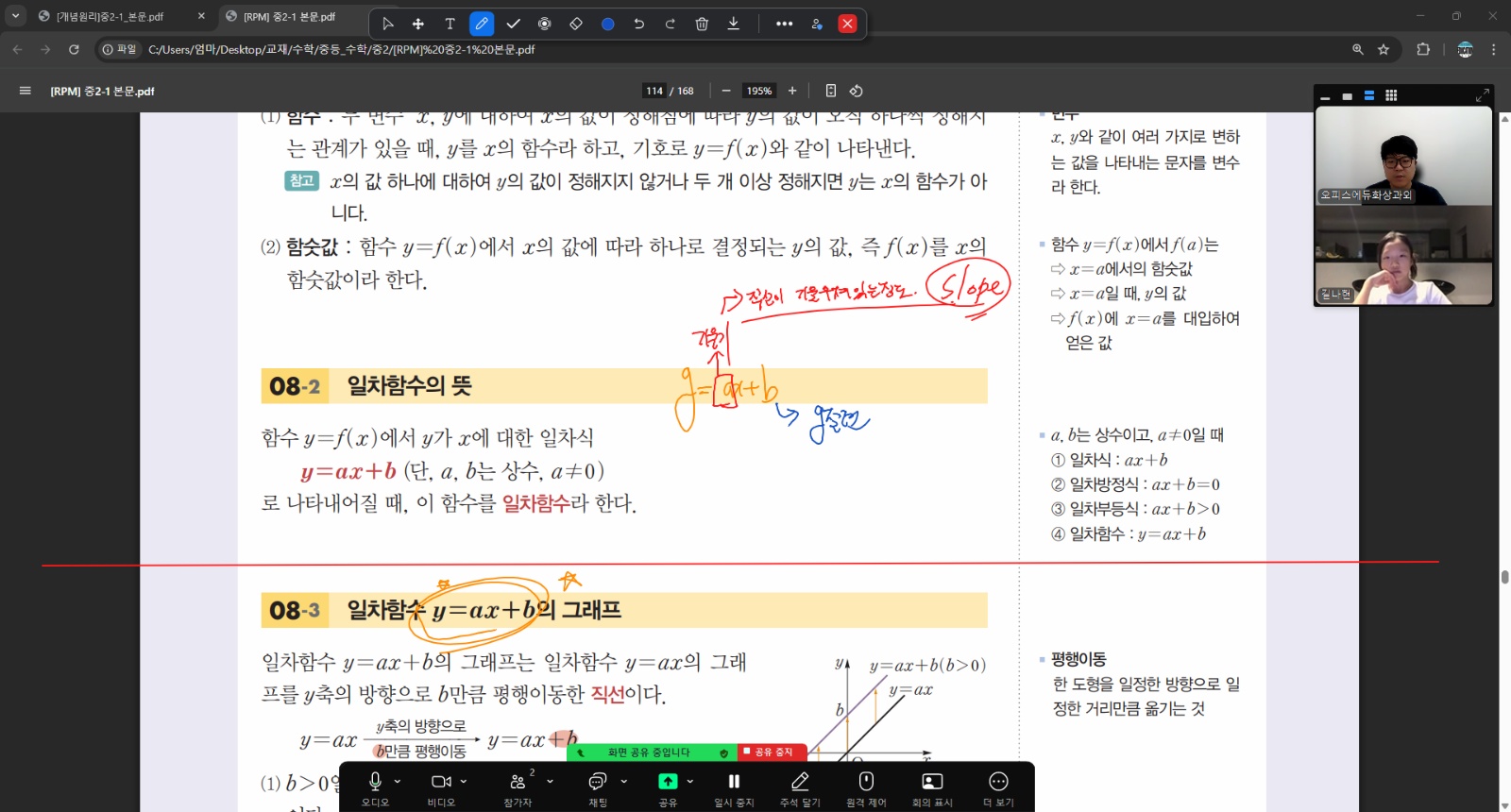1511x812 pixels.
Task: Toggle the camera via 비디오 button
Action: coord(441,787)
